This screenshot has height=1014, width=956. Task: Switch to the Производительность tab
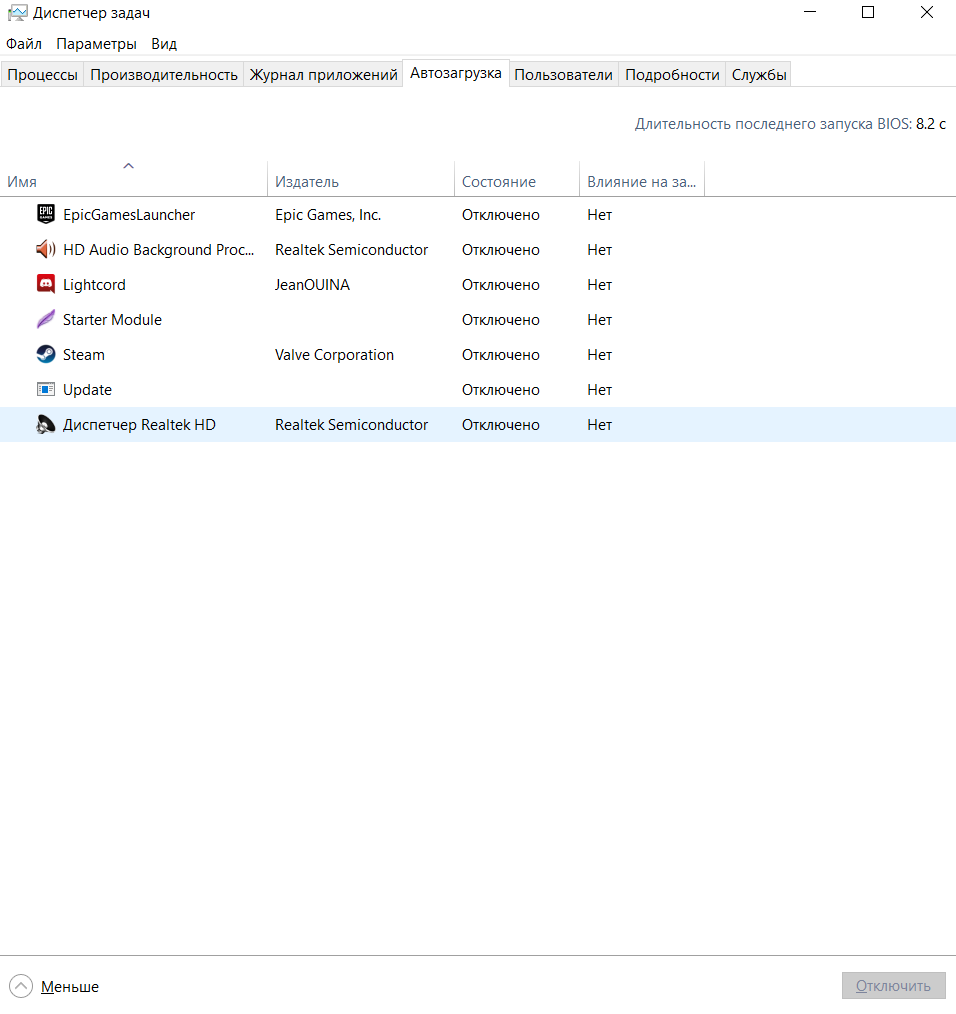click(x=164, y=74)
